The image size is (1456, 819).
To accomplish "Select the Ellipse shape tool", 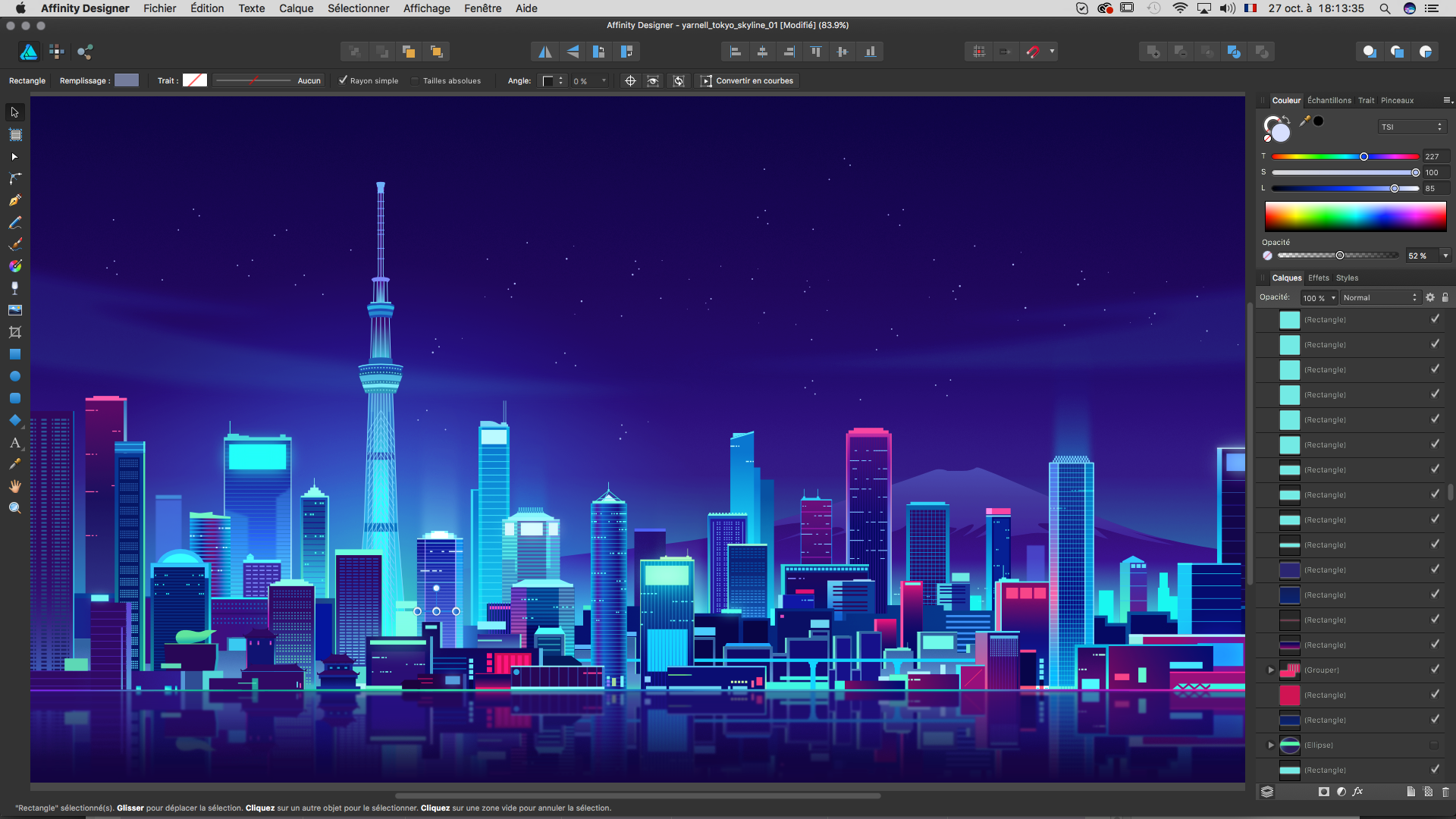I will coord(14,376).
